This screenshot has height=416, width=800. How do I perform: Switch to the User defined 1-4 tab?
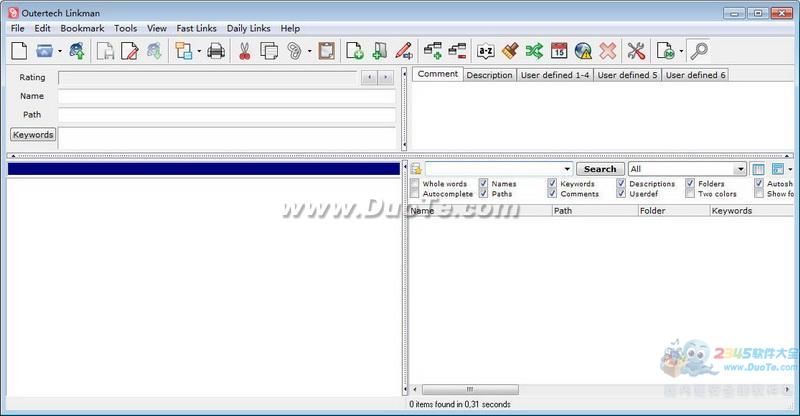pos(555,75)
